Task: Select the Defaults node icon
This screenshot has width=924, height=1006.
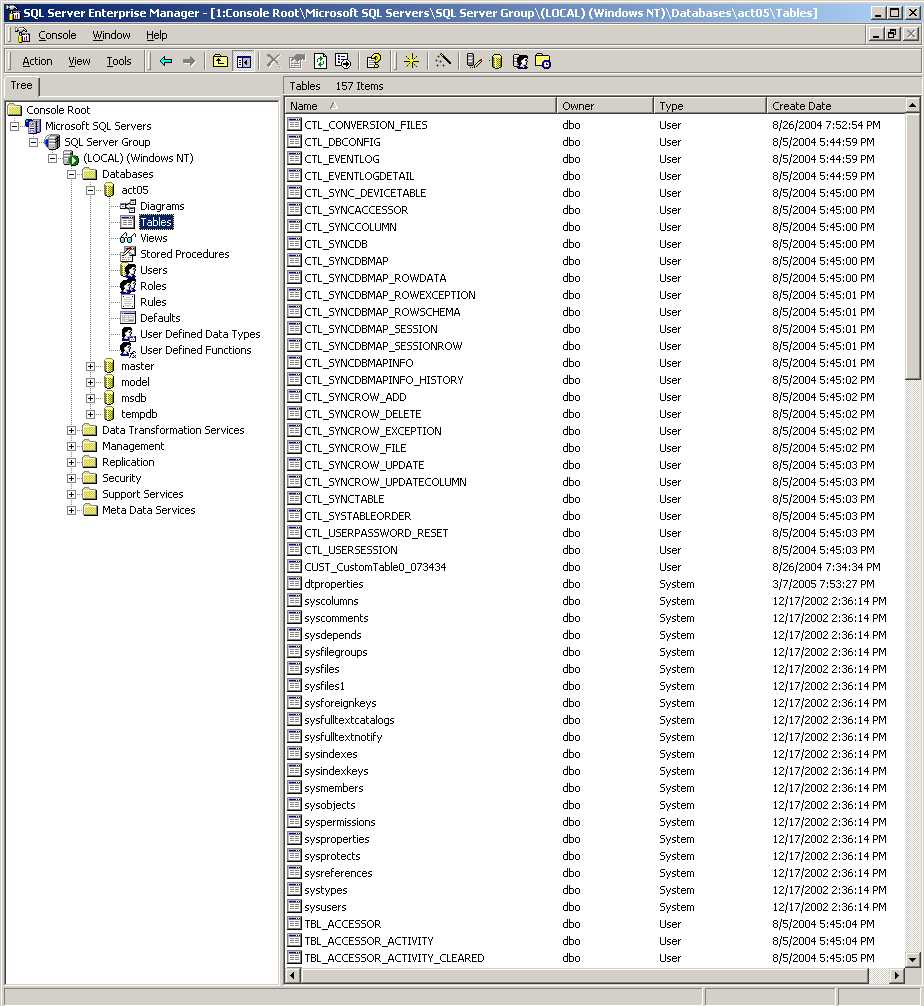Action: (128, 318)
